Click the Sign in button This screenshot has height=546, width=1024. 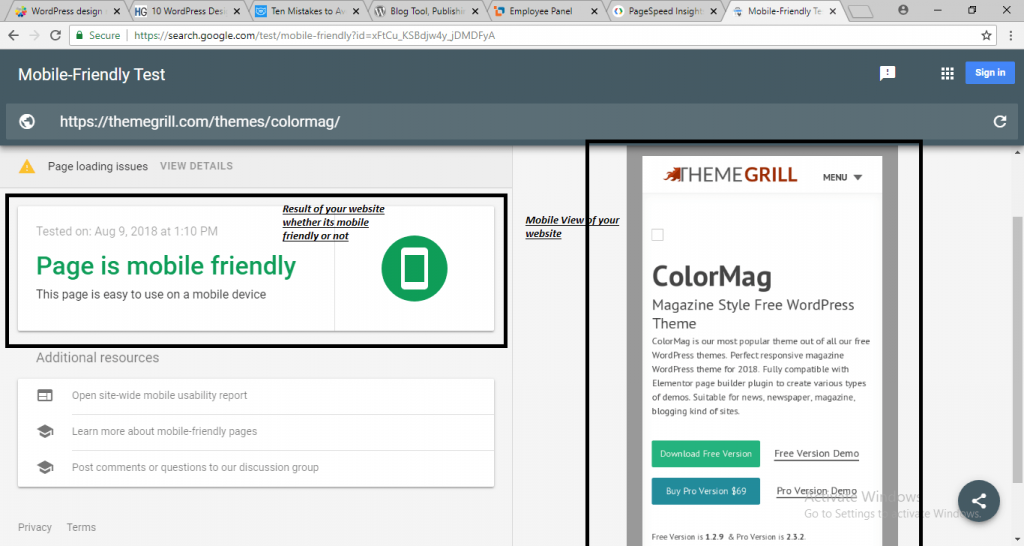(x=990, y=72)
